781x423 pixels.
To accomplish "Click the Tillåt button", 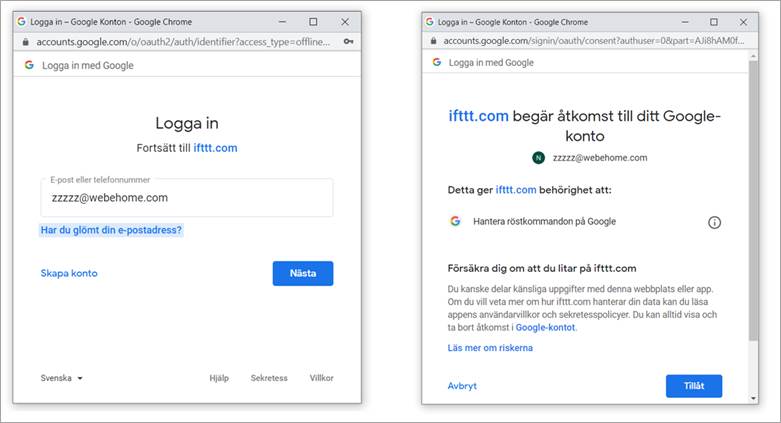I will click(x=694, y=386).
